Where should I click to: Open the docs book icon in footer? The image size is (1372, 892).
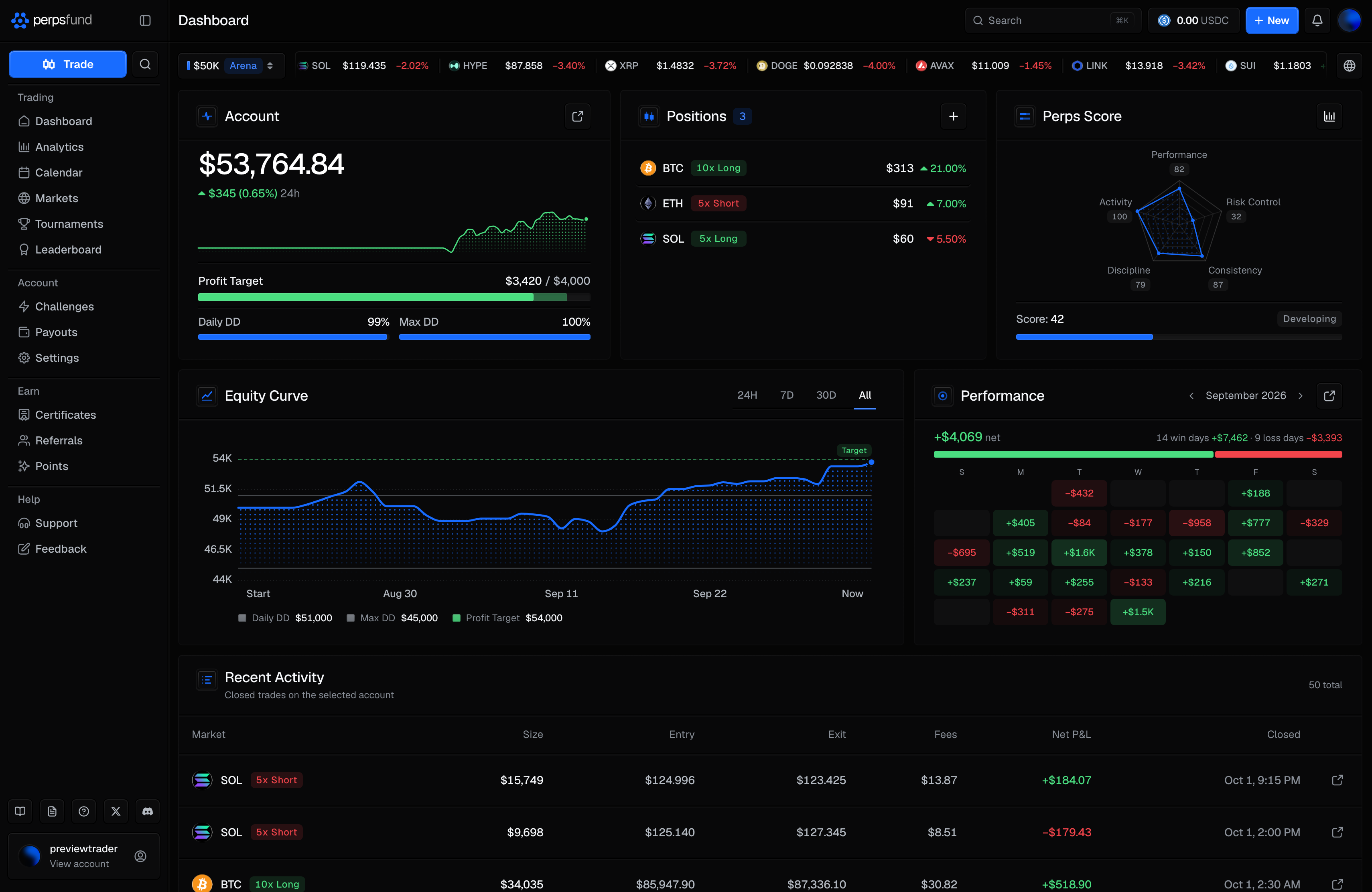pos(20,811)
